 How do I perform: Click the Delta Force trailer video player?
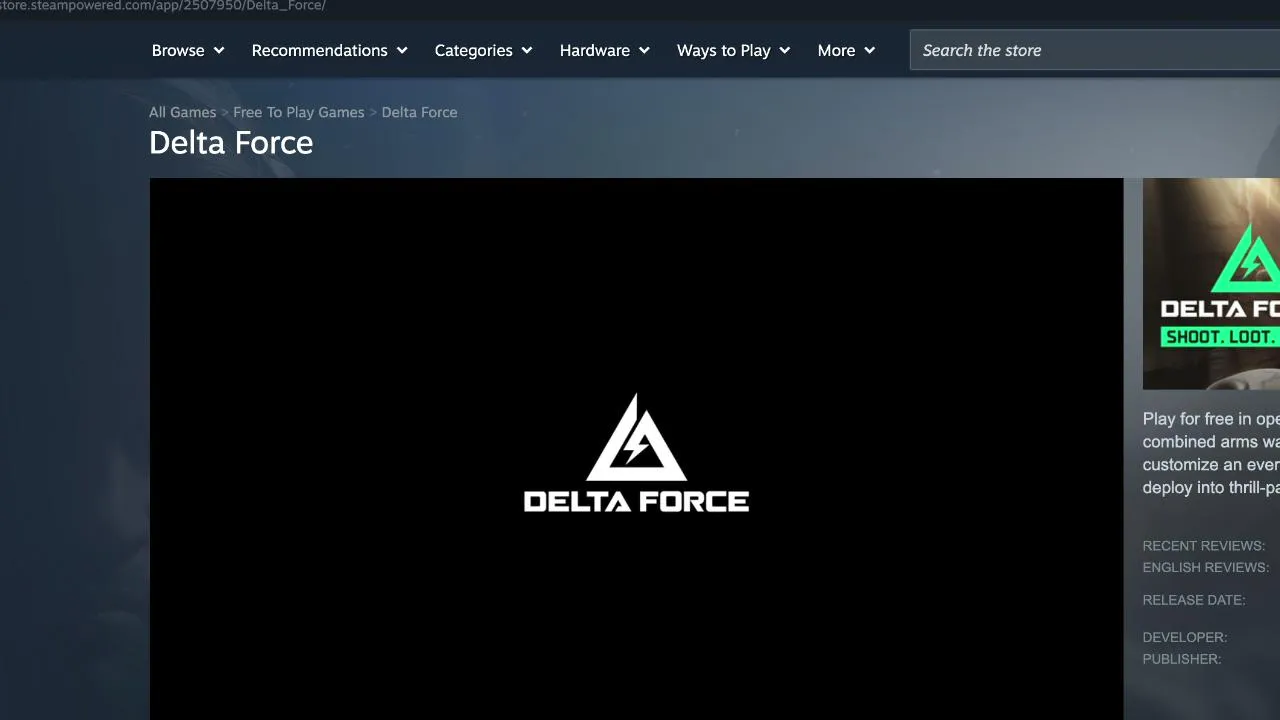pyautogui.click(x=636, y=449)
